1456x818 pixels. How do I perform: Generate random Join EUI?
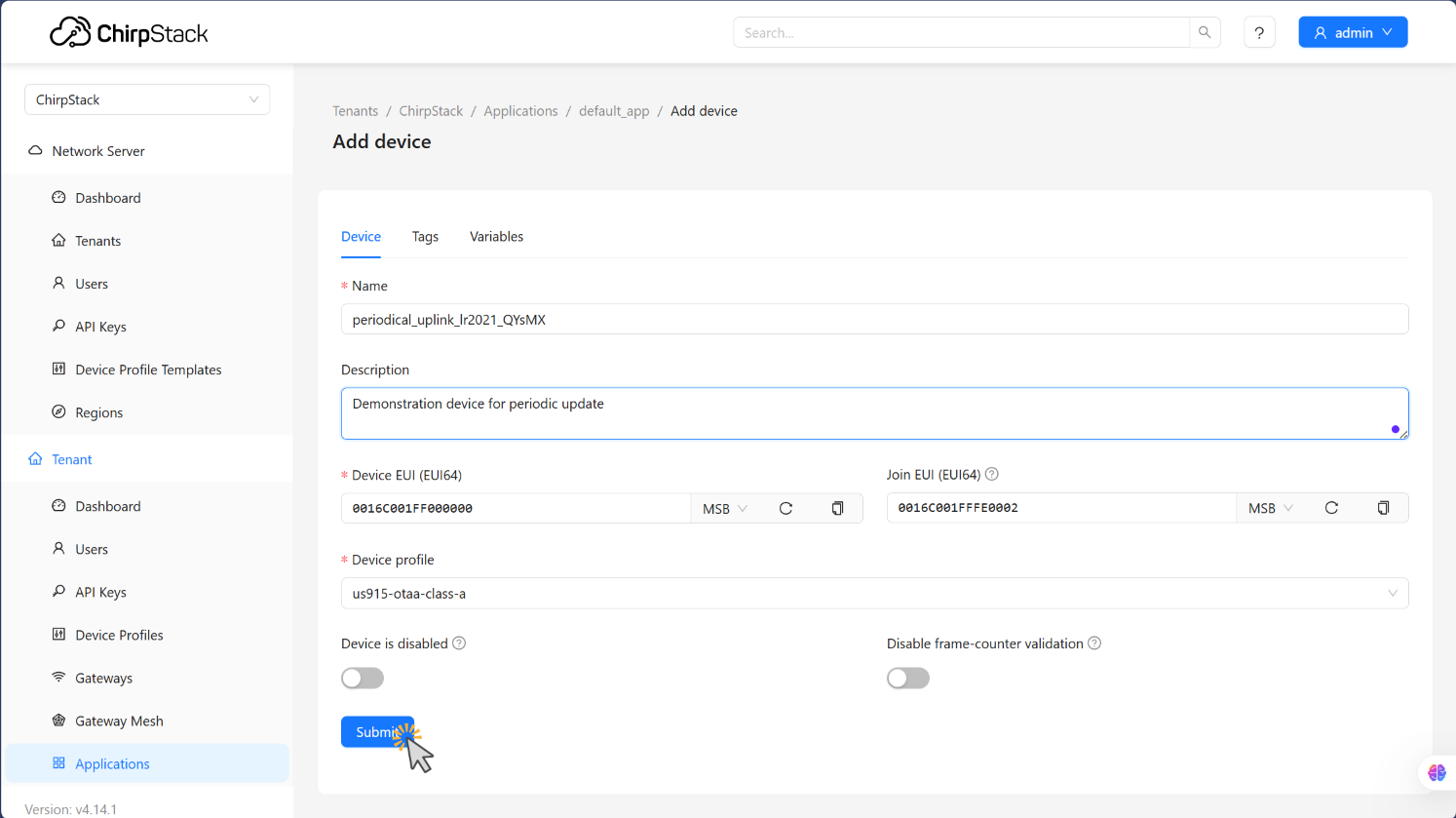click(1331, 508)
